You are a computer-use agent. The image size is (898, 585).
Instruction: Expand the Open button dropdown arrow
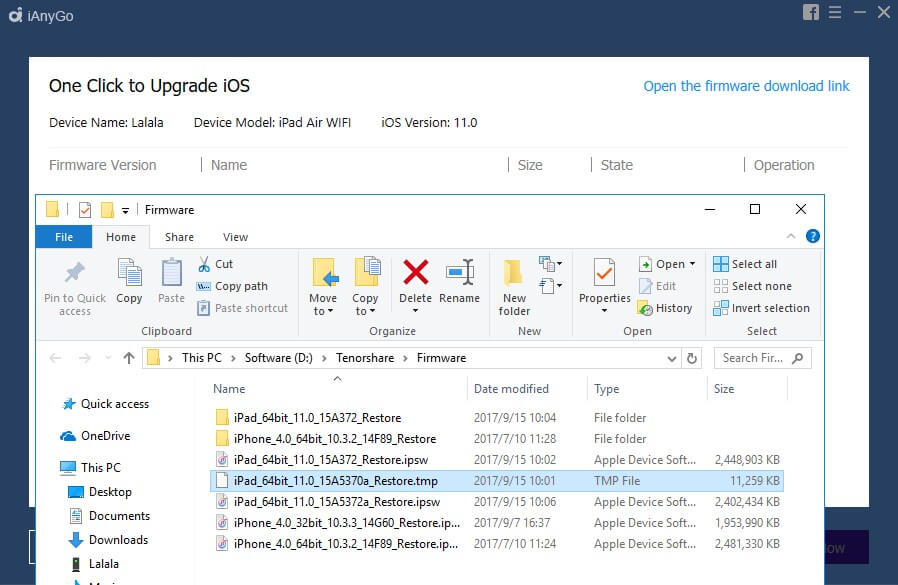[x=692, y=264]
